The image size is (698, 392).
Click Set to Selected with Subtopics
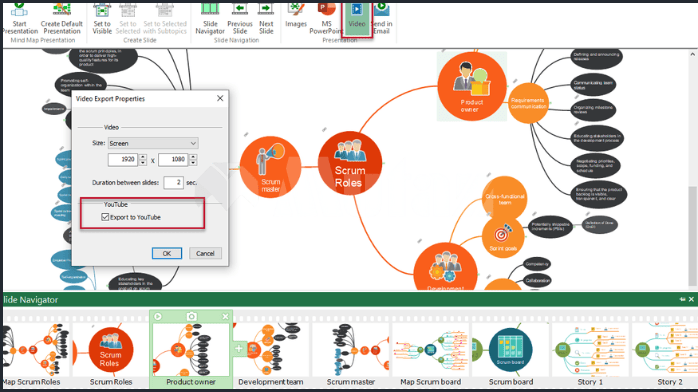tap(165, 19)
